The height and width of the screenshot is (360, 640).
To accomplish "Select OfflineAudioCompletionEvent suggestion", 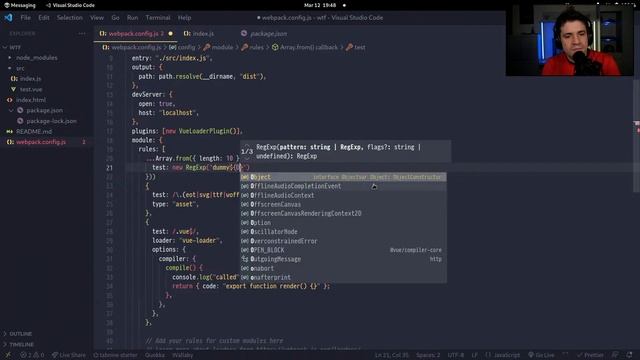I will coord(343,186).
